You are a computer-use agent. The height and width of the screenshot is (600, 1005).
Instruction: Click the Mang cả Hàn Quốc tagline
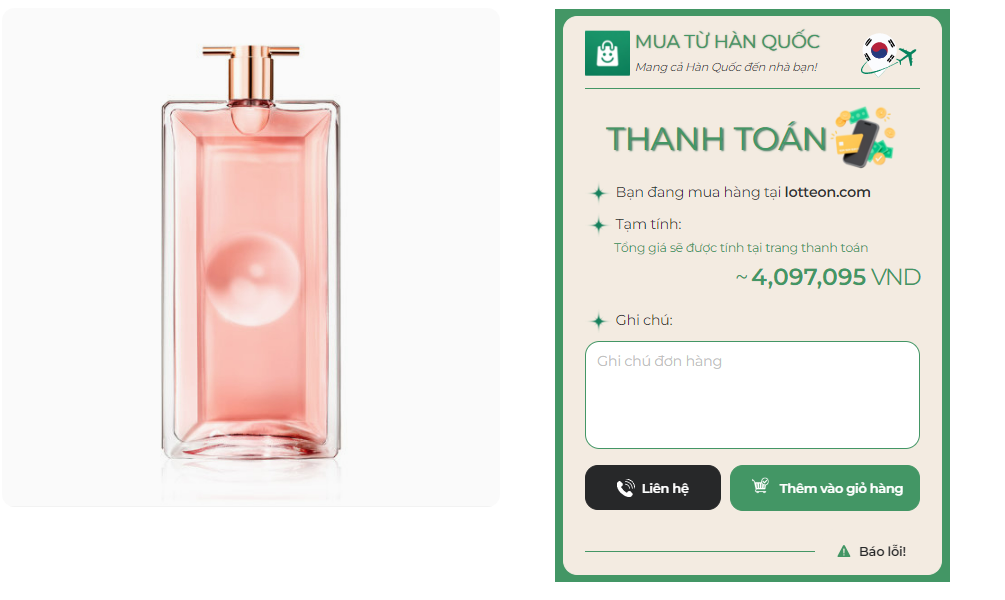pyautogui.click(x=726, y=67)
